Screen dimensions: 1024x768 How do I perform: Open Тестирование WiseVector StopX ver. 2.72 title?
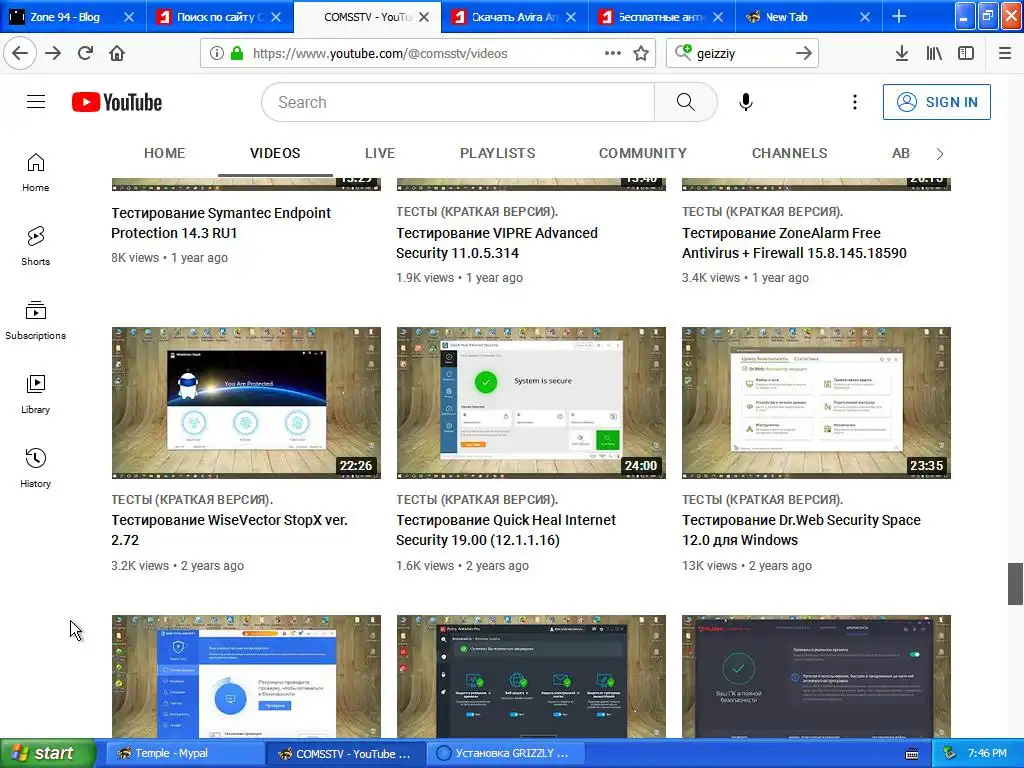tap(229, 530)
